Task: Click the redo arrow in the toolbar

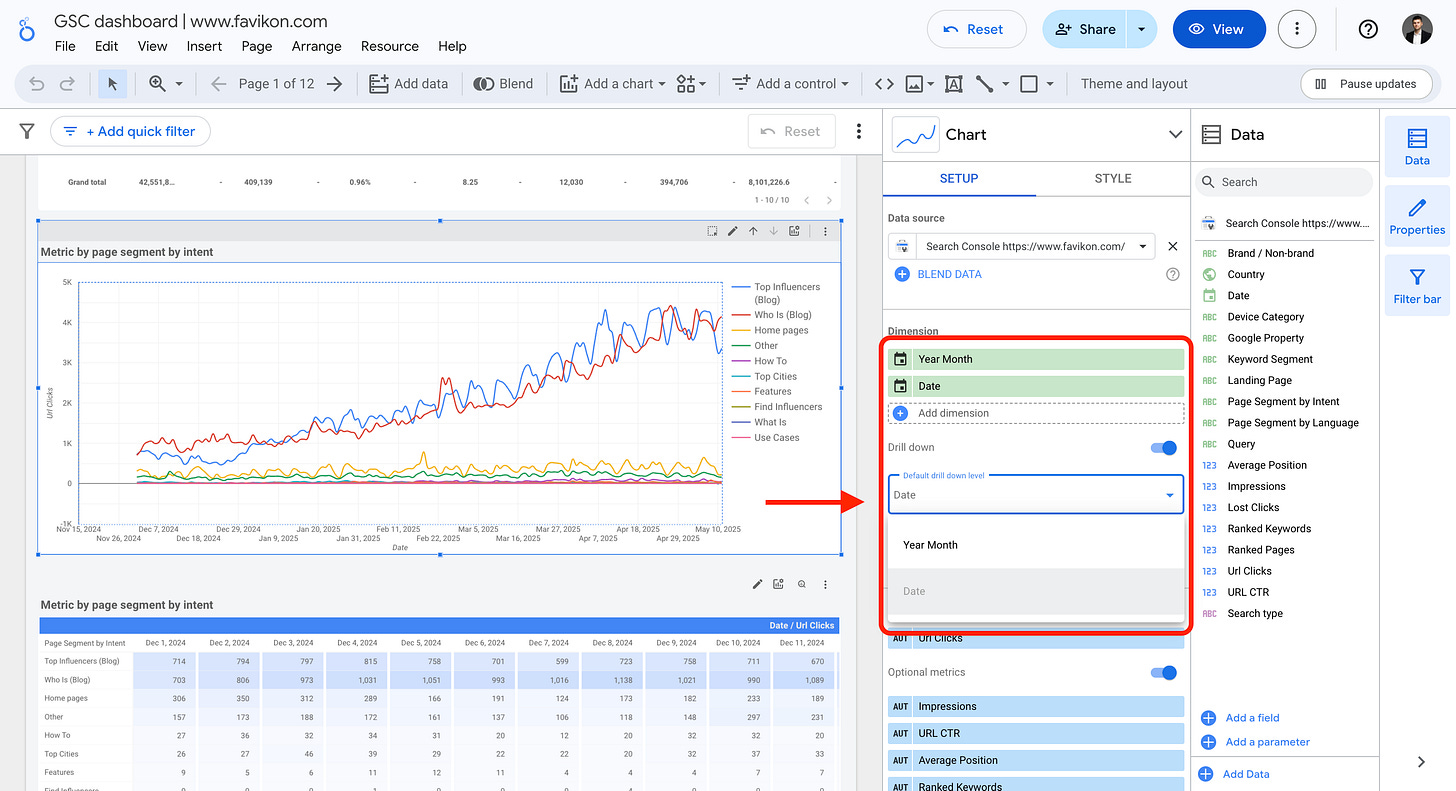Action: point(66,84)
